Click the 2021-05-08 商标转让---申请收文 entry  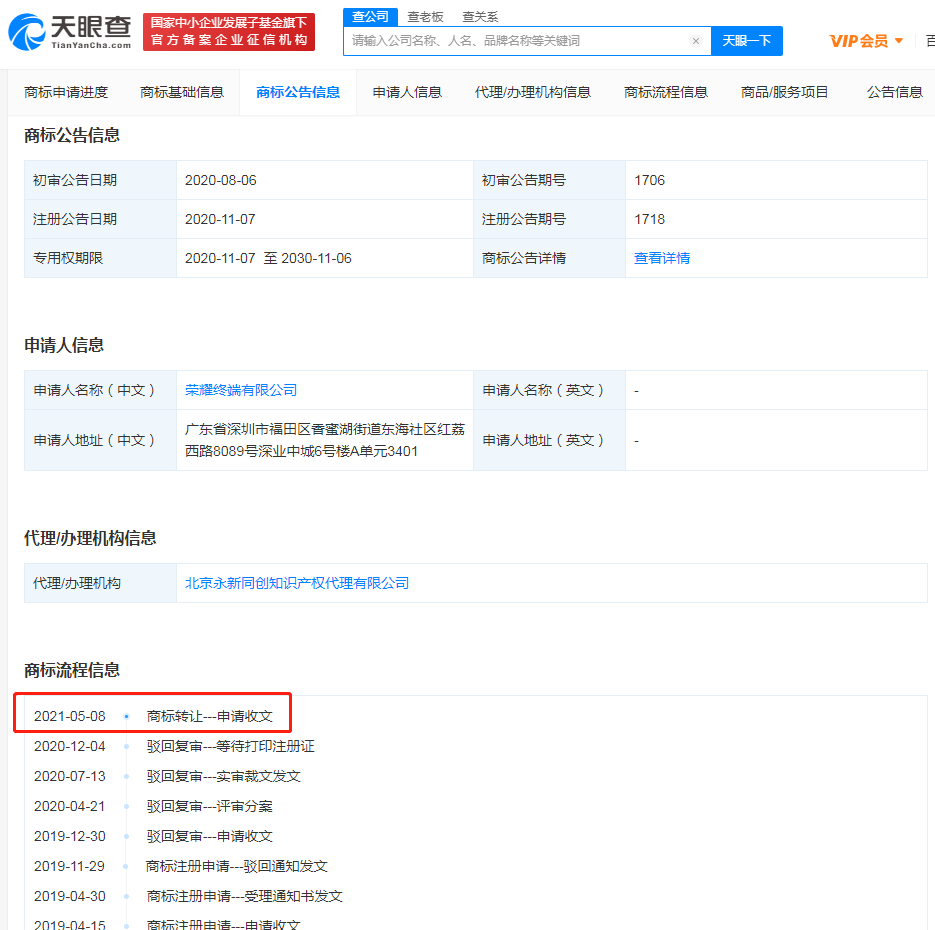[x=153, y=716]
